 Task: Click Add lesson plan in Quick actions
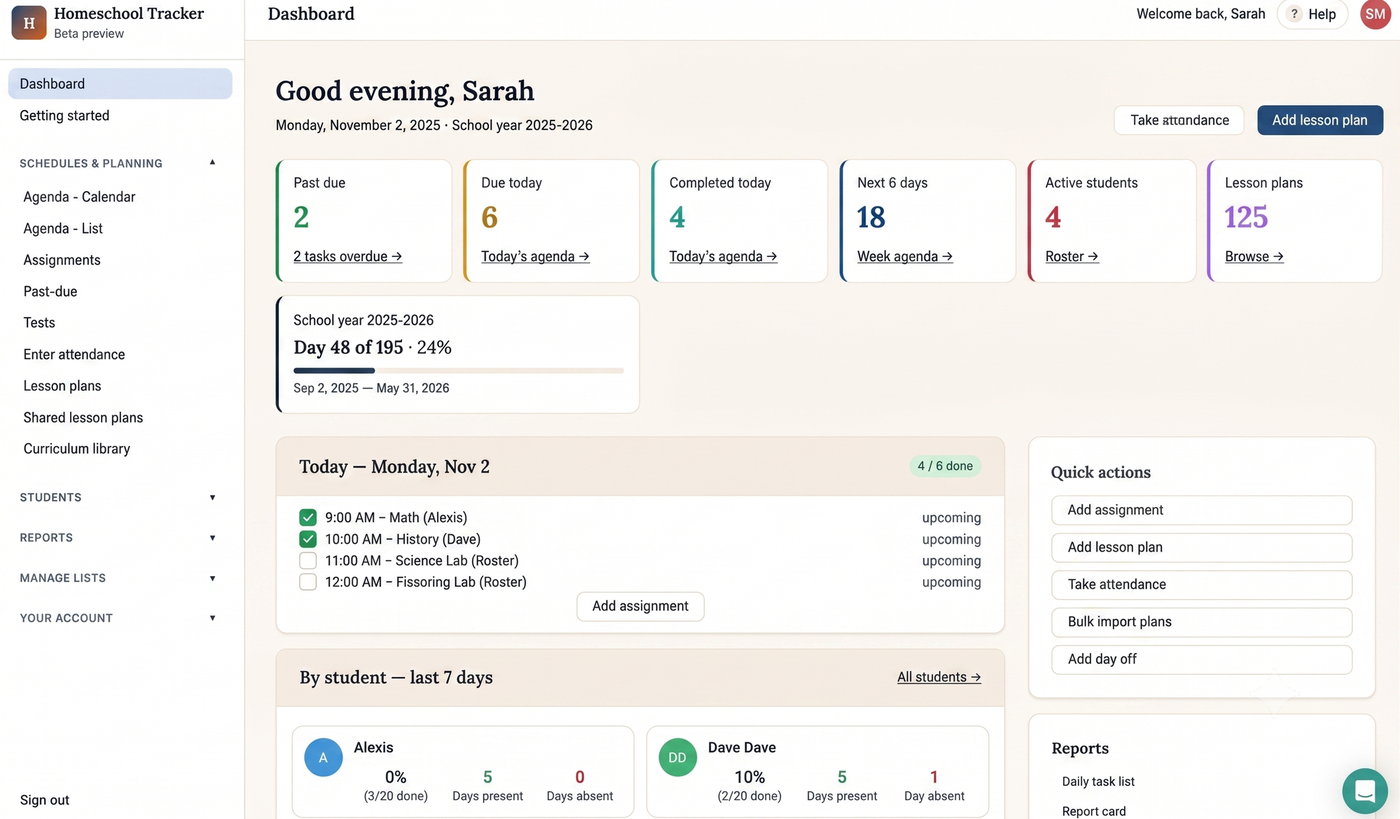(x=1202, y=547)
